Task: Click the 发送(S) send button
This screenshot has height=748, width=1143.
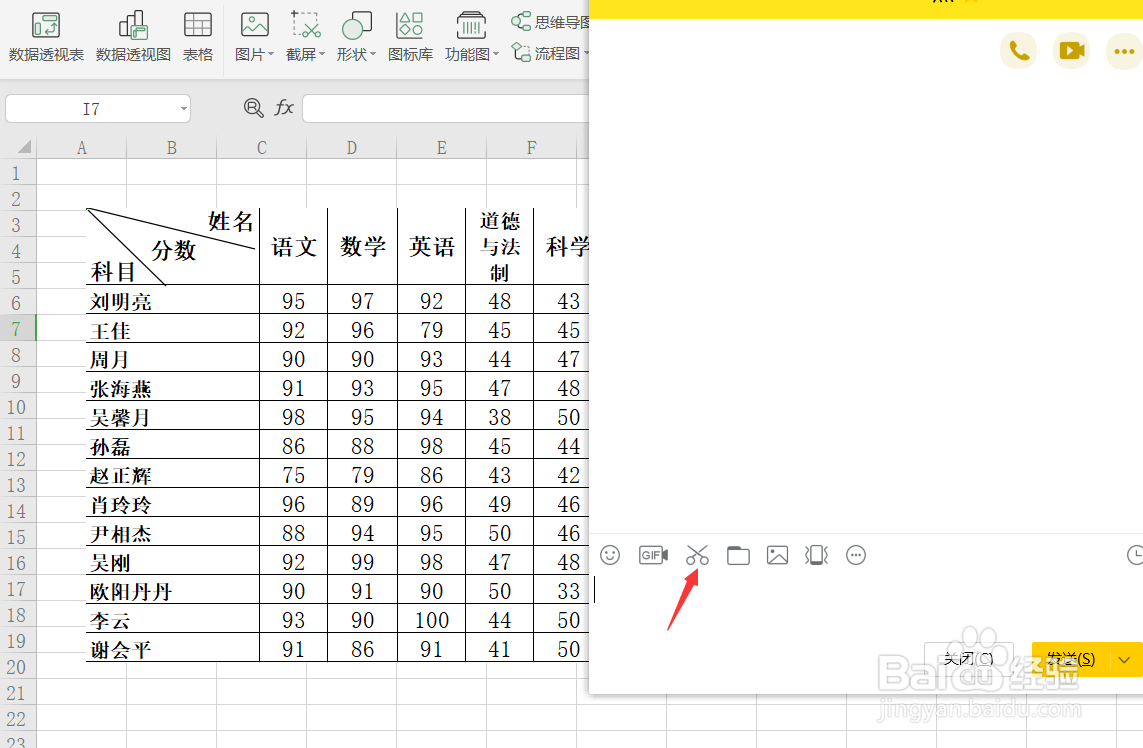Action: click(x=1071, y=660)
